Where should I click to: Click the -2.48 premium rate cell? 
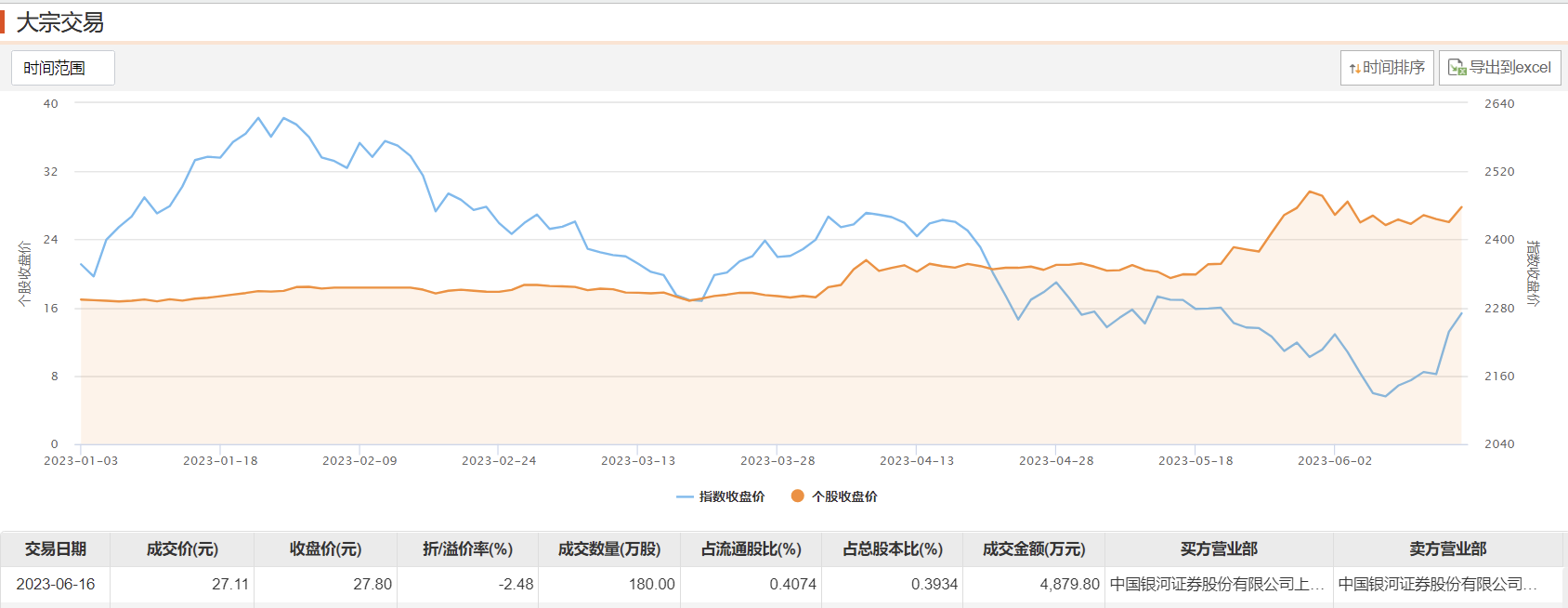[467, 584]
